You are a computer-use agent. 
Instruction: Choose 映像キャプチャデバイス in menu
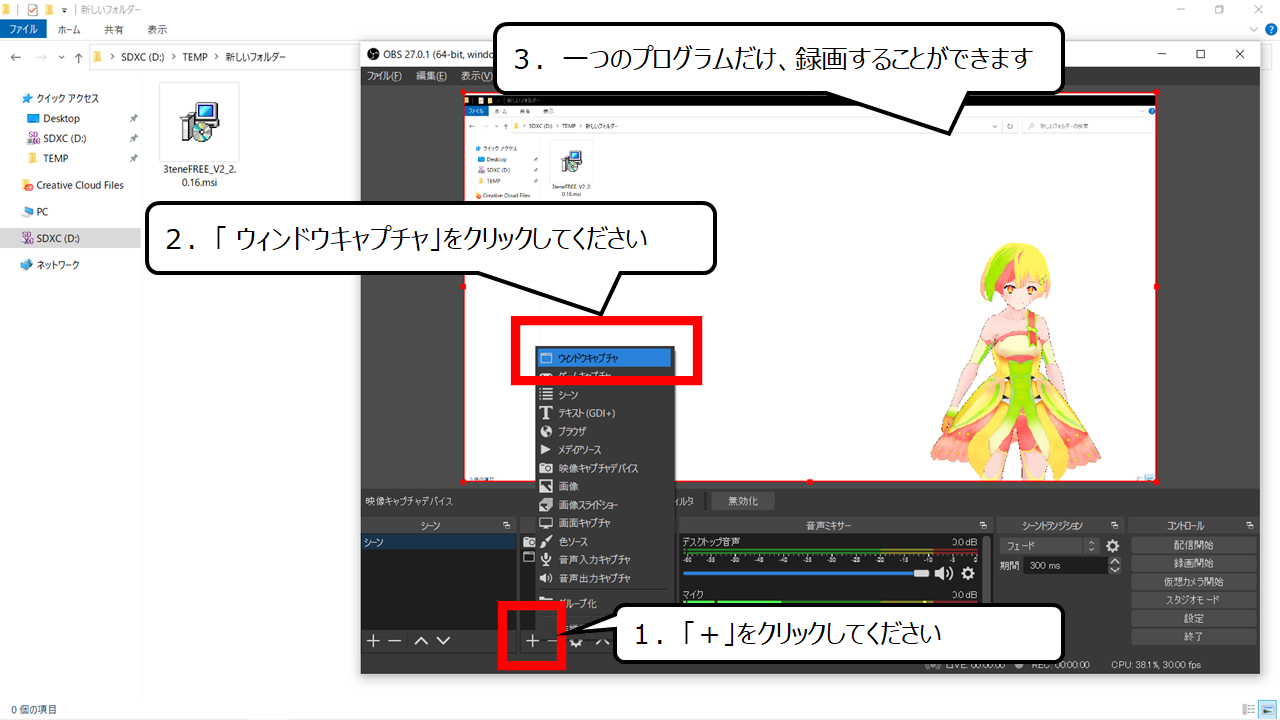pos(604,468)
